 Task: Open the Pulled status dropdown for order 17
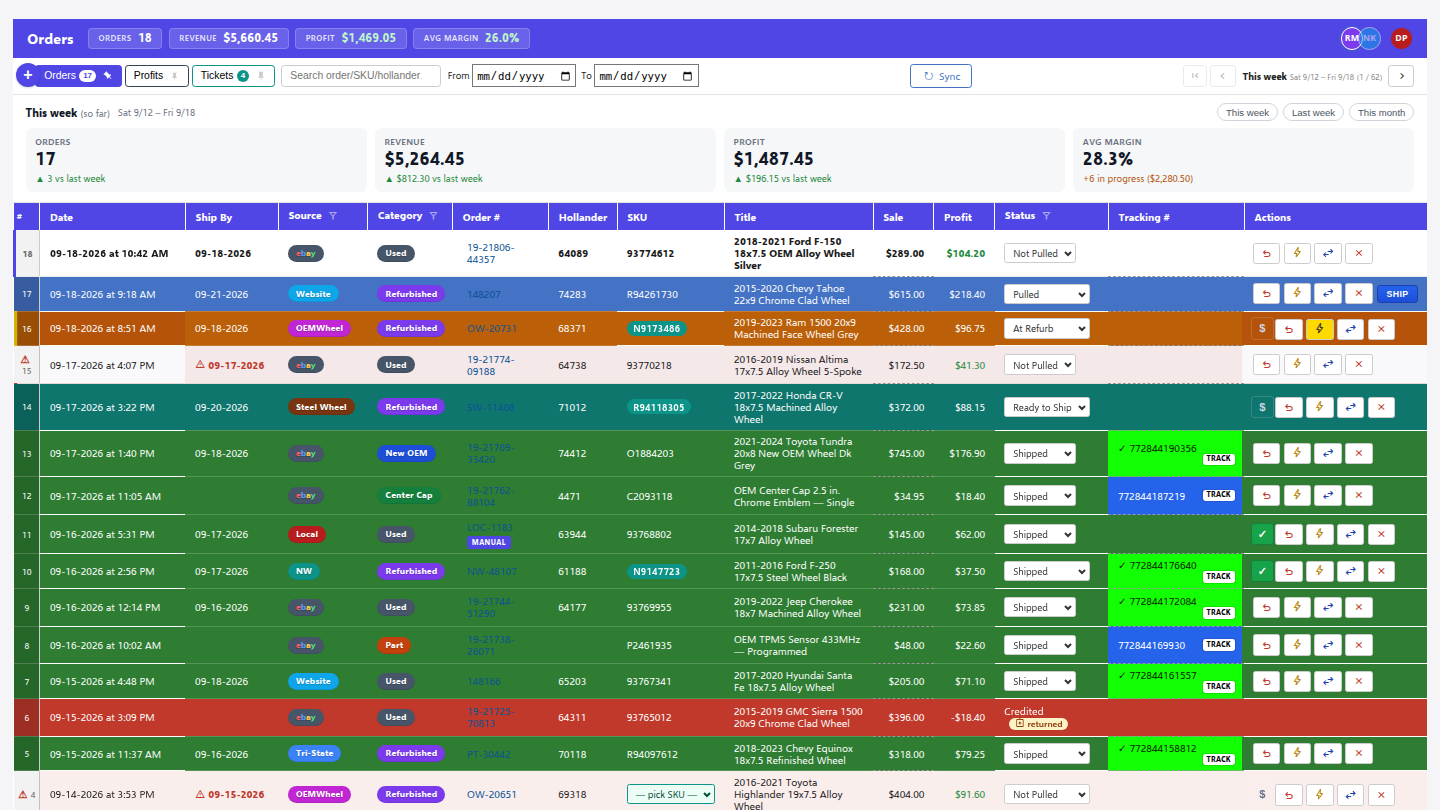(x=1047, y=294)
